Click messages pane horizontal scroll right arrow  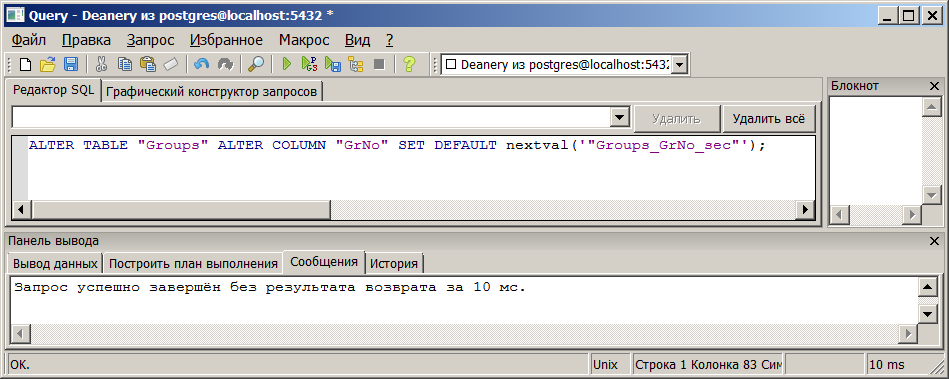[908, 333]
